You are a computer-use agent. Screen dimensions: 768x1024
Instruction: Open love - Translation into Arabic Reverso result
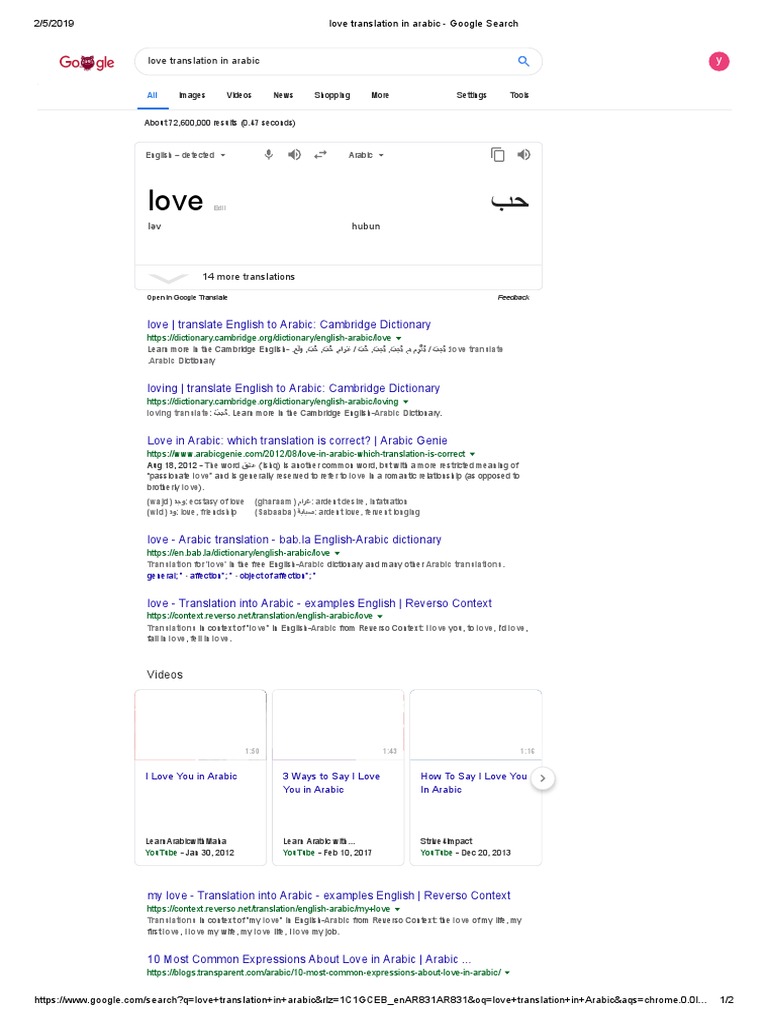319,603
